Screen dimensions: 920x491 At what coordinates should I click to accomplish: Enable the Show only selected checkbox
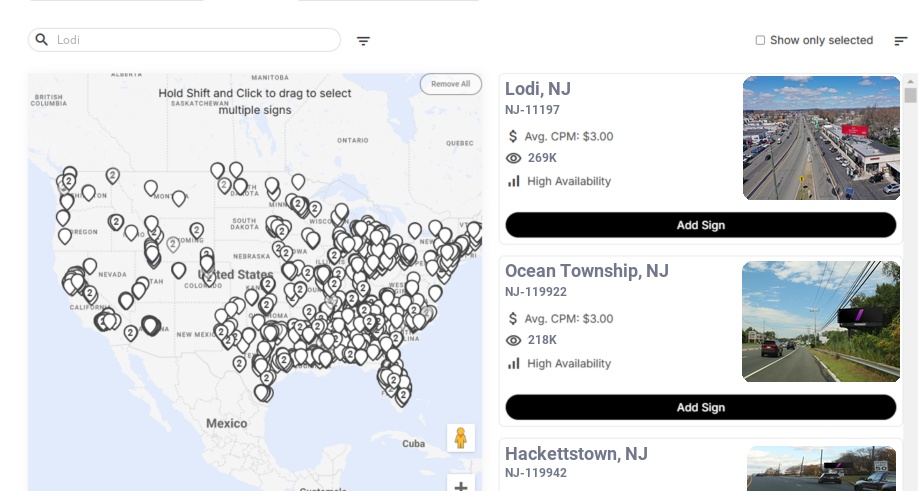tap(760, 41)
